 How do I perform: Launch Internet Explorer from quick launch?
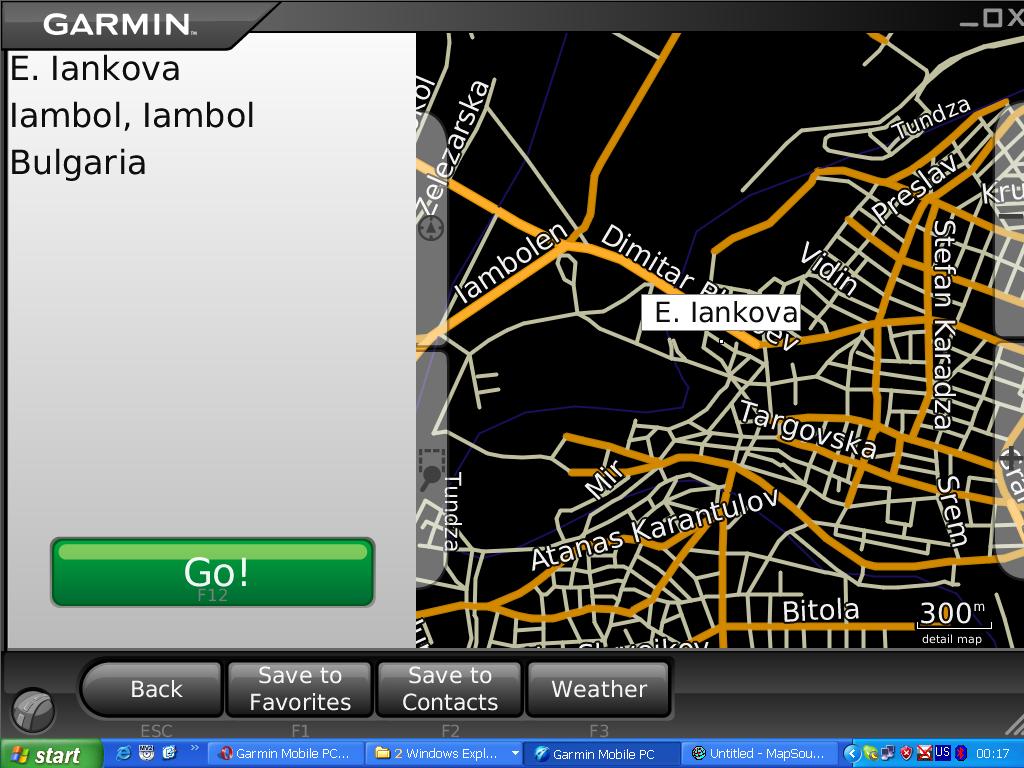point(123,753)
